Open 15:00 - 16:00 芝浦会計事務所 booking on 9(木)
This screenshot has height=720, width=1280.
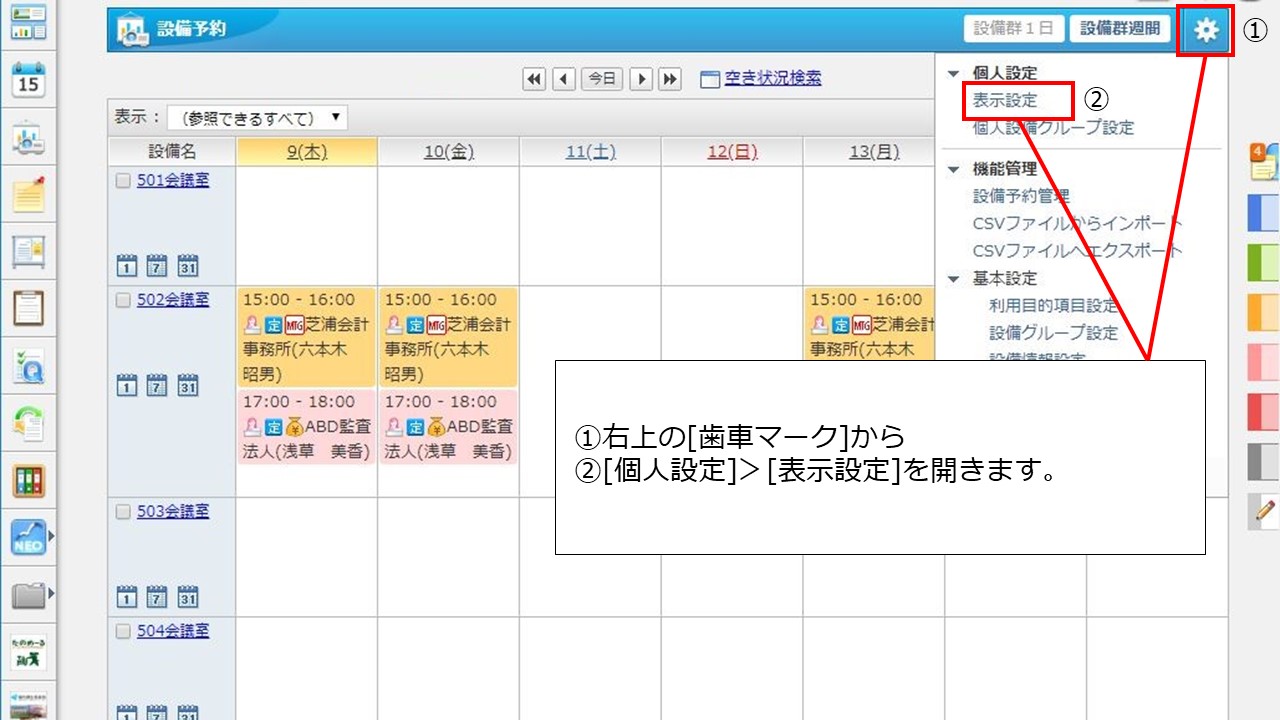(x=307, y=337)
